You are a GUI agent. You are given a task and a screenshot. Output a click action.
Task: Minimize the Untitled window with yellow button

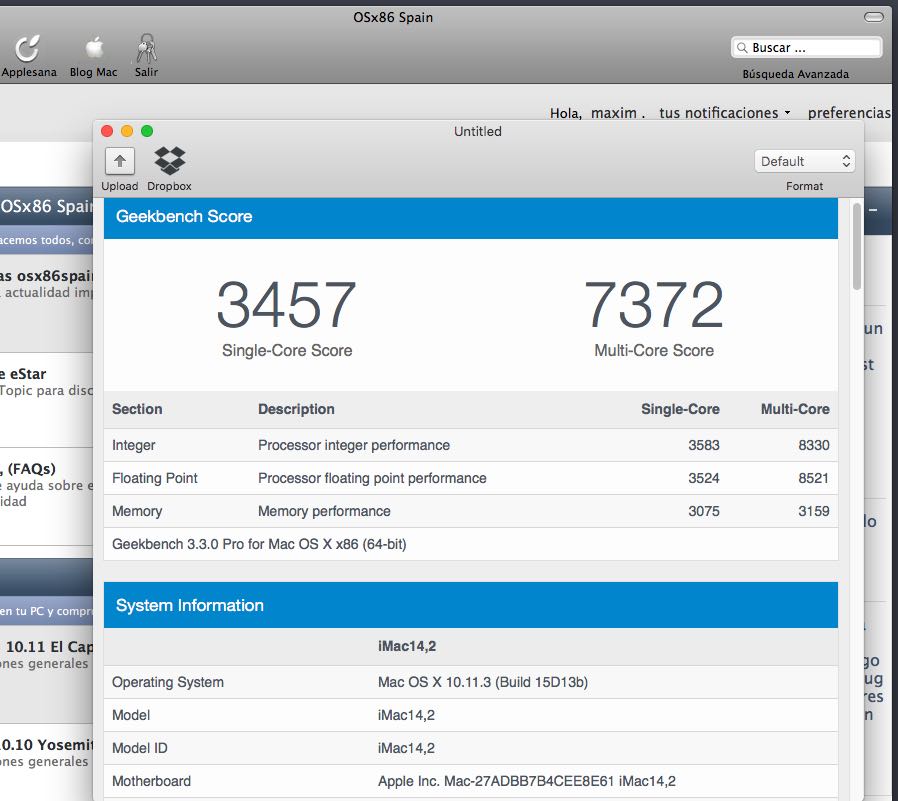[x=127, y=131]
